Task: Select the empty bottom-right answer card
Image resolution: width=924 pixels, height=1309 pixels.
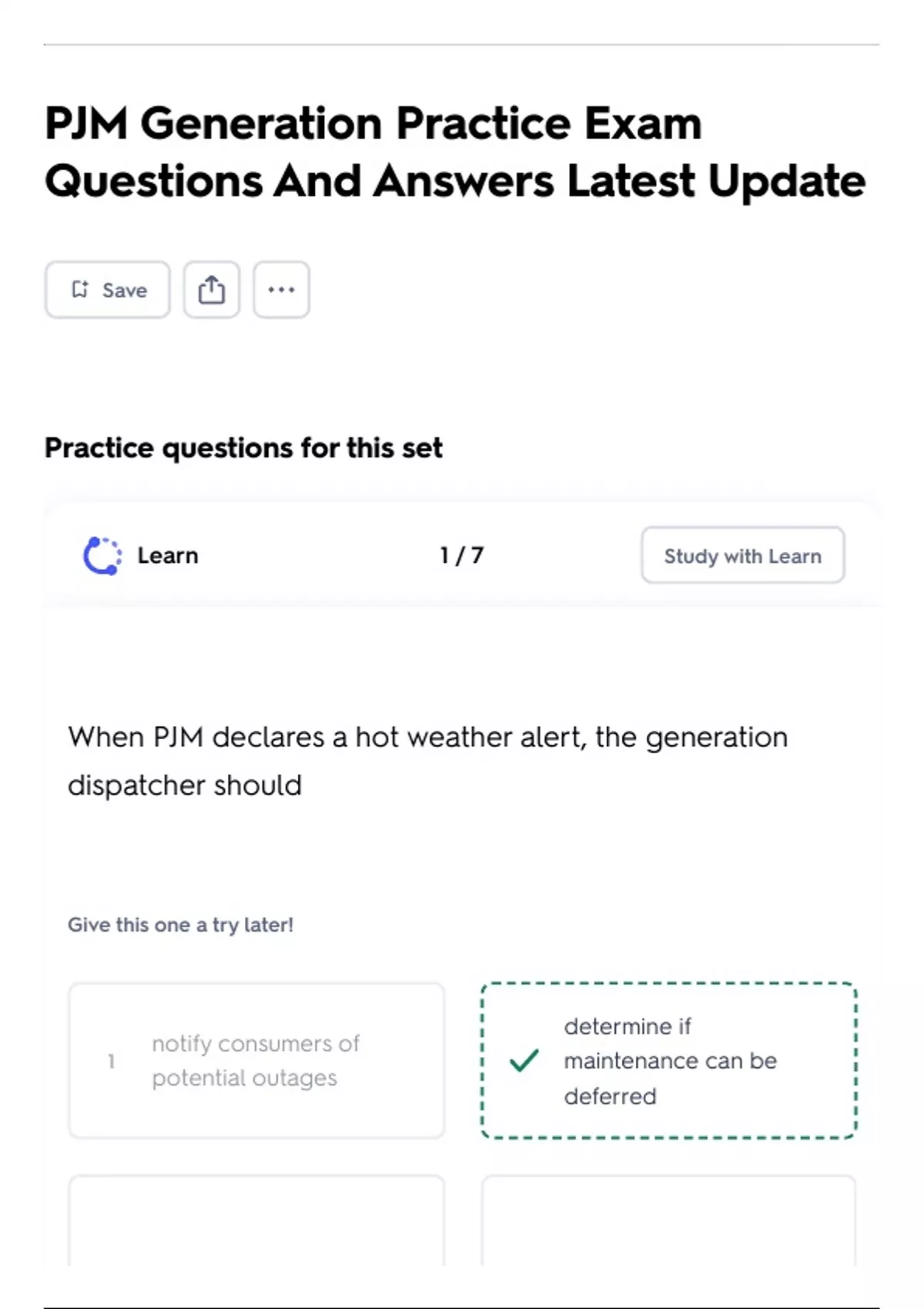Action: (668, 1219)
